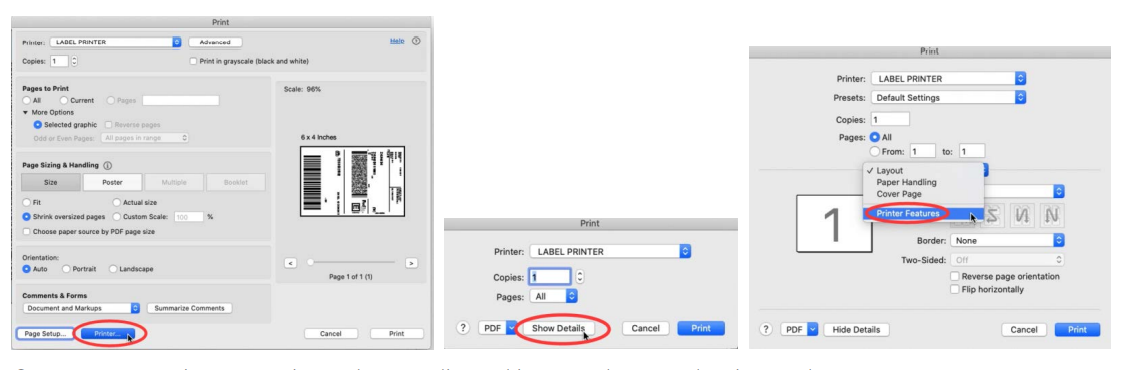1132x370 pixels.
Task: Click the page preview slider
Action: pos(350,263)
